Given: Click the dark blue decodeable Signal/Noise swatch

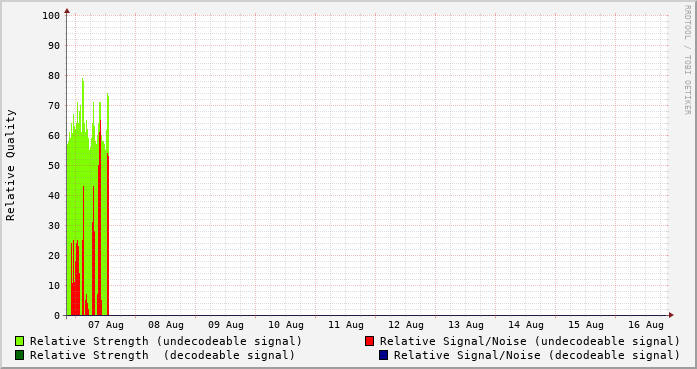Looking at the screenshot, I should 383,355.
